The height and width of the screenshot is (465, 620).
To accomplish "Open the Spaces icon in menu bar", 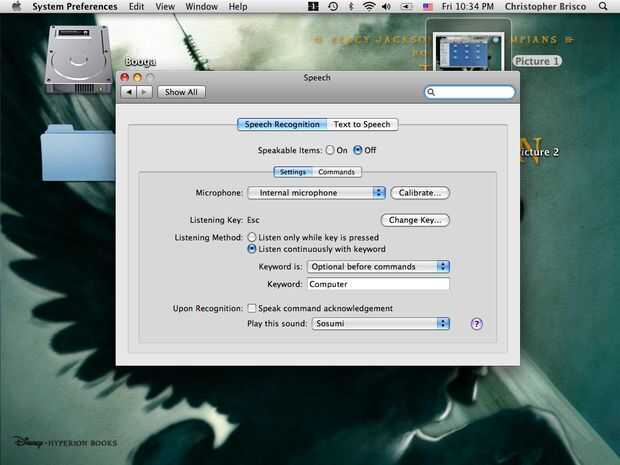I will pos(313,6).
